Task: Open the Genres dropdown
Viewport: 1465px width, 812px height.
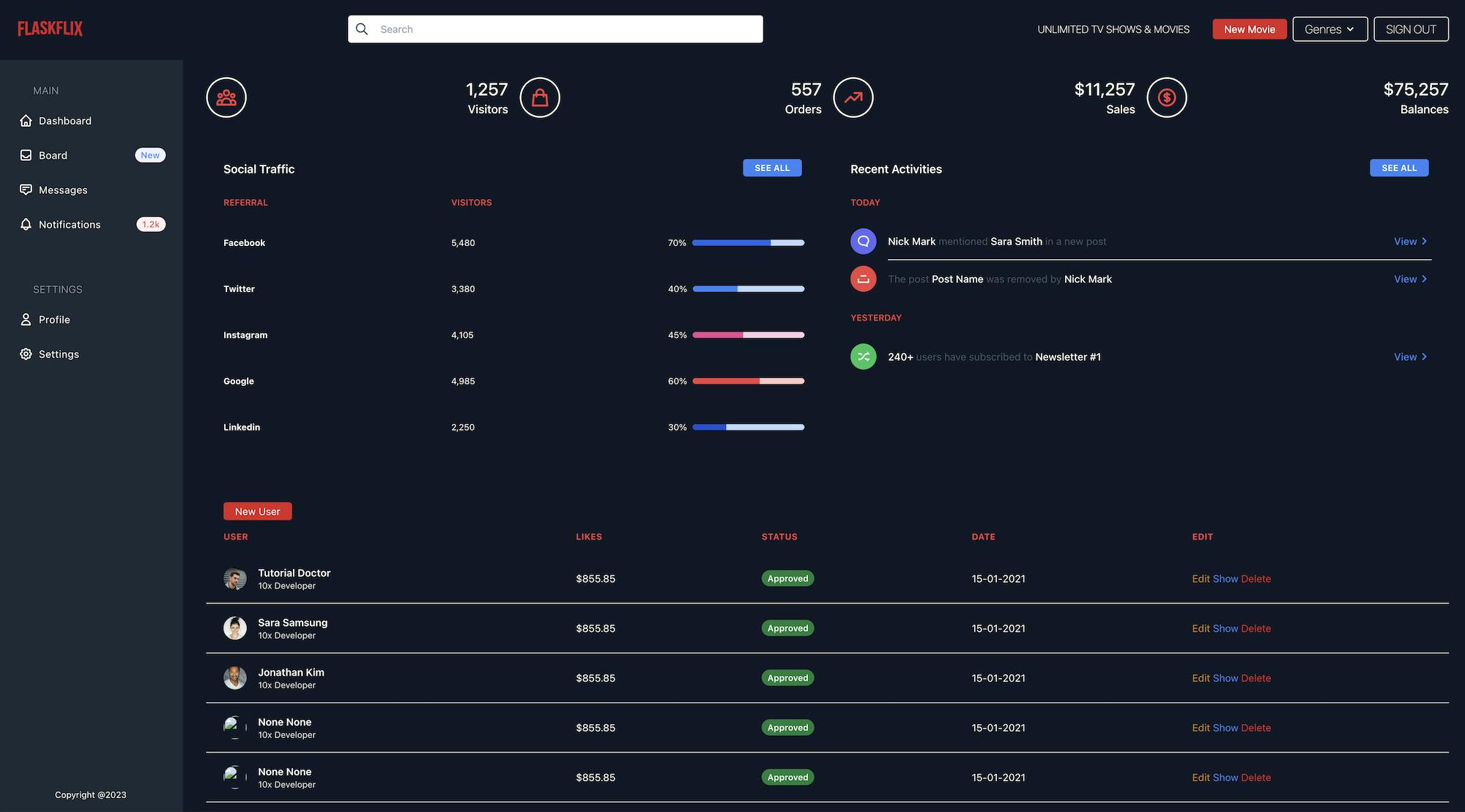Action: (1330, 29)
